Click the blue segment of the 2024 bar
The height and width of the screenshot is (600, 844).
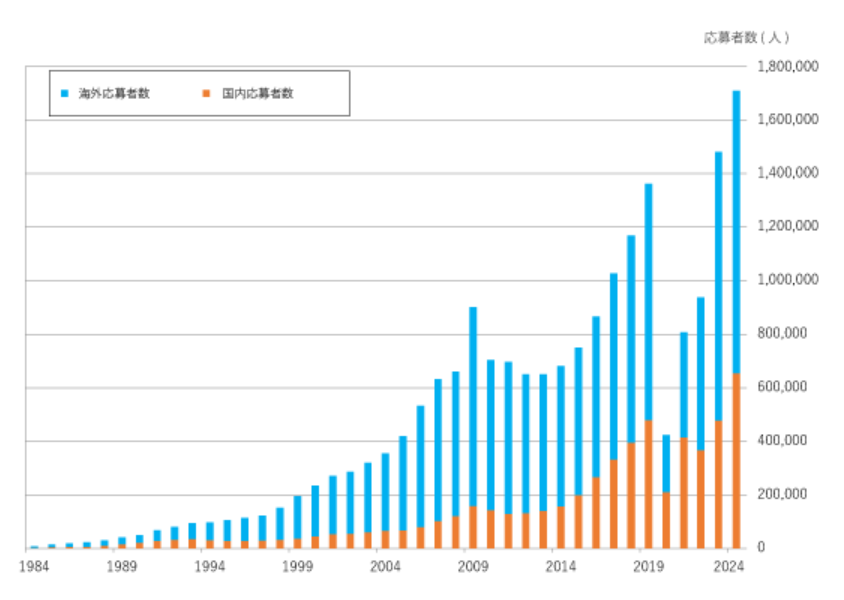736,230
